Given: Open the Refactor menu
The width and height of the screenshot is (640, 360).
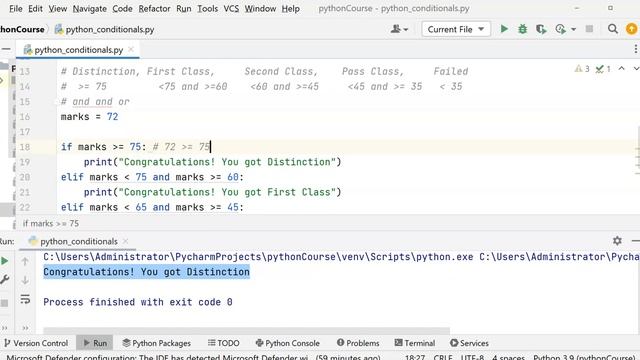Looking at the screenshot, I should [x=154, y=9].
